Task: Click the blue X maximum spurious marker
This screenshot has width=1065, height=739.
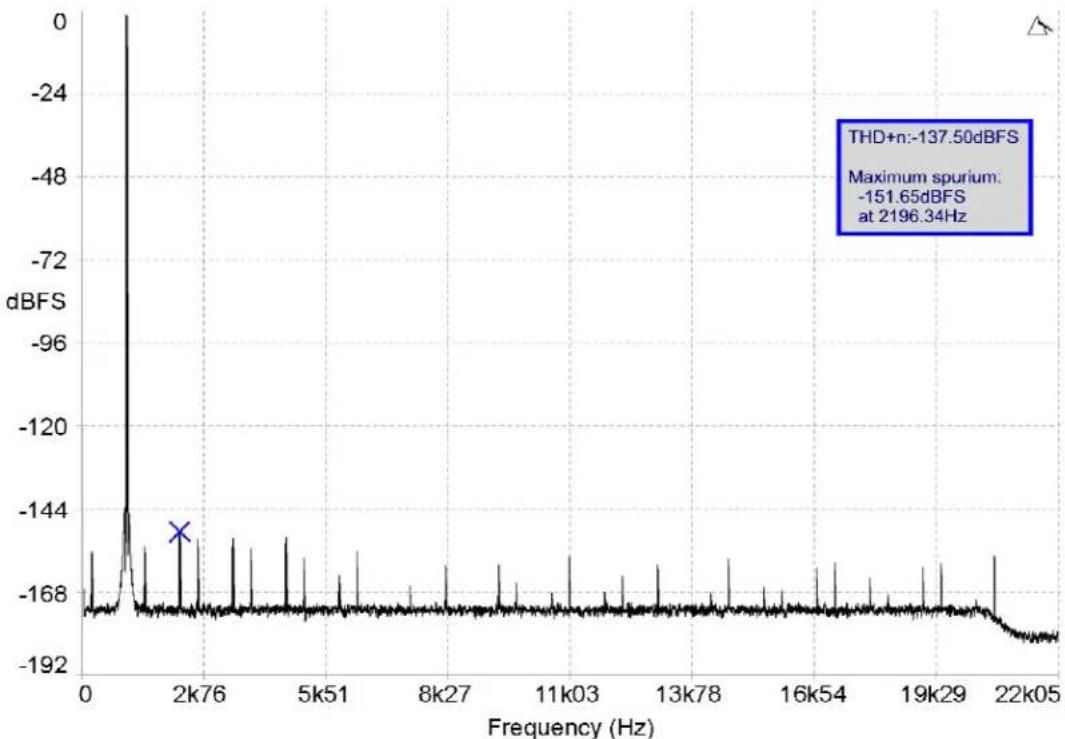Action: [179, 532]
